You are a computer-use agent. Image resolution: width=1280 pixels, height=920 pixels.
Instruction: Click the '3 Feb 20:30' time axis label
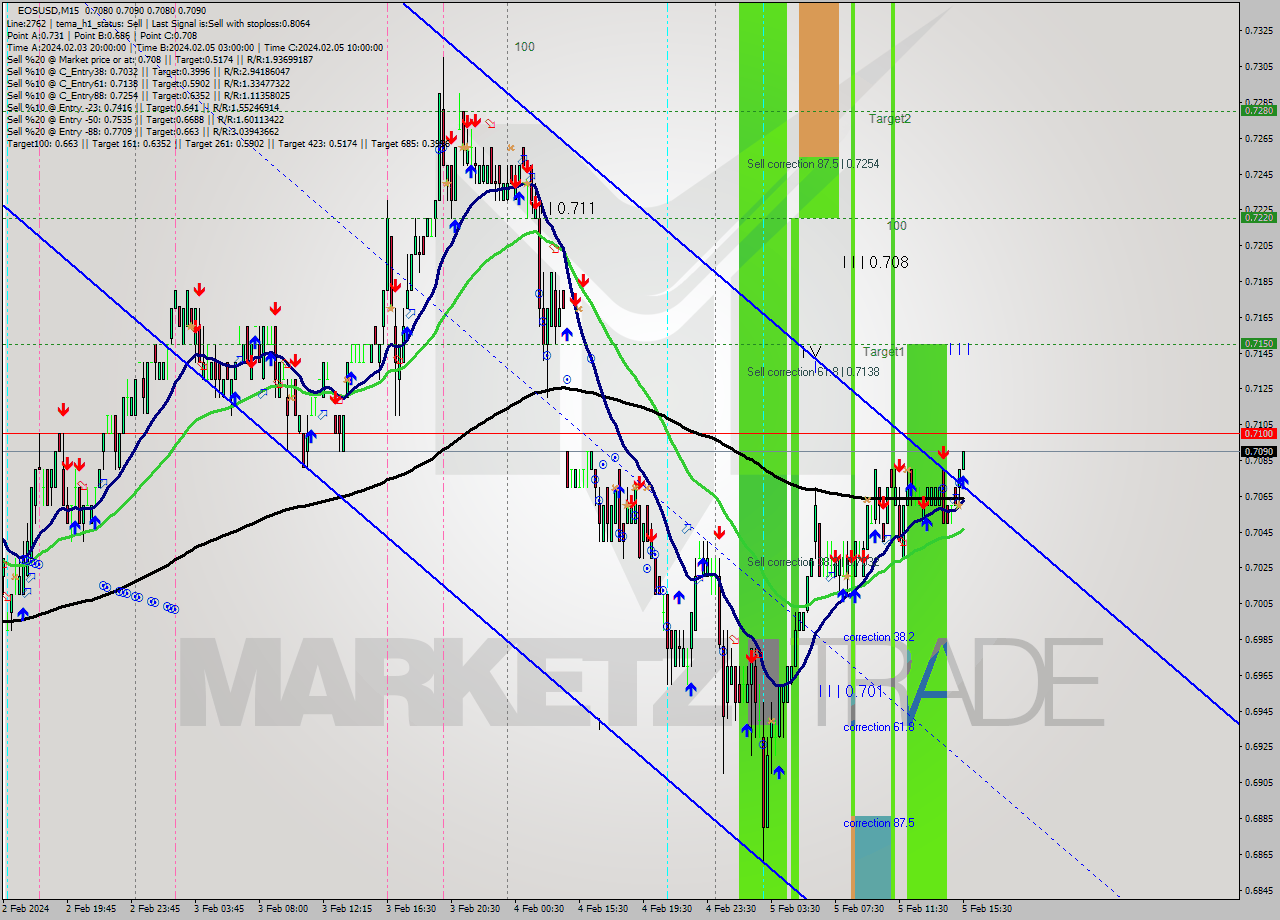(x=475, y=909)
